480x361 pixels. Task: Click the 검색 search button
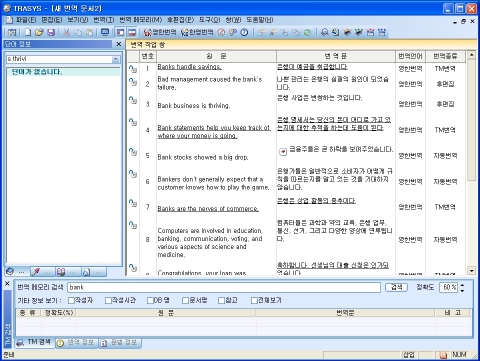(396, 287)
